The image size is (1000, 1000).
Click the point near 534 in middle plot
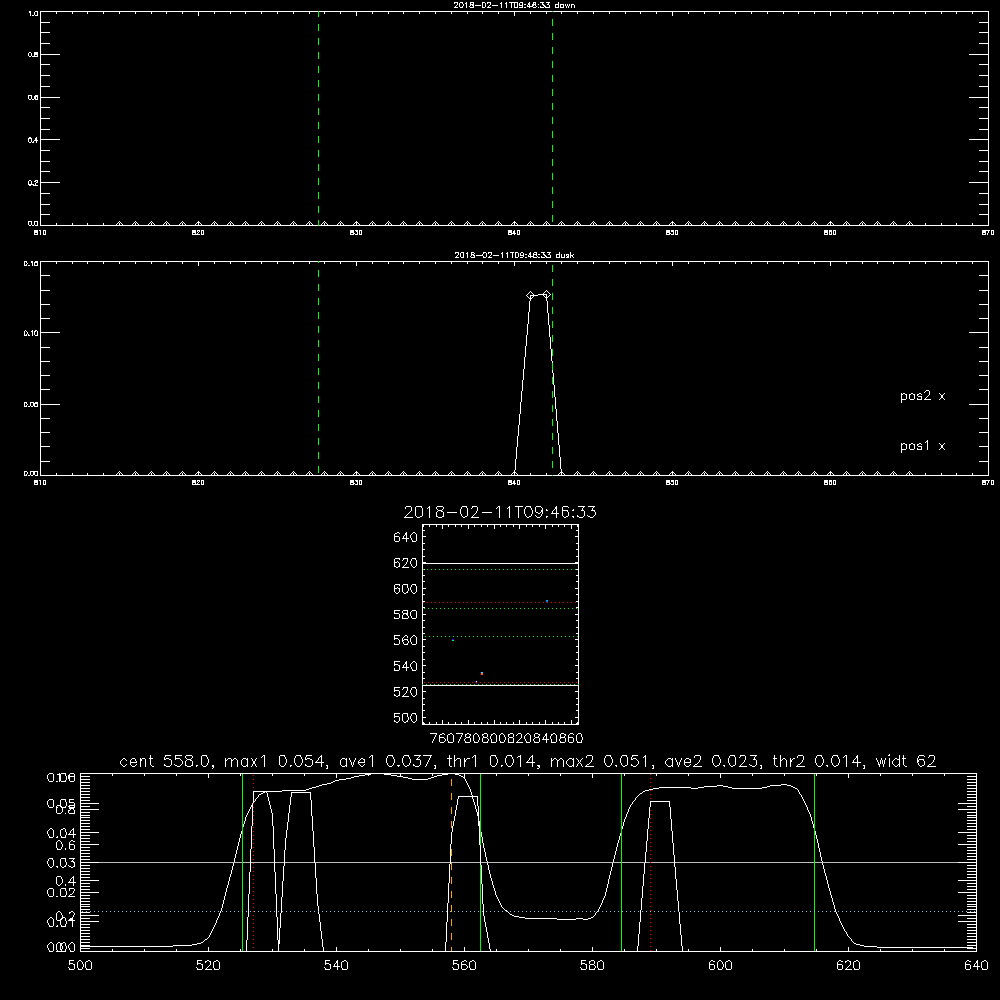tap(482, 673)
